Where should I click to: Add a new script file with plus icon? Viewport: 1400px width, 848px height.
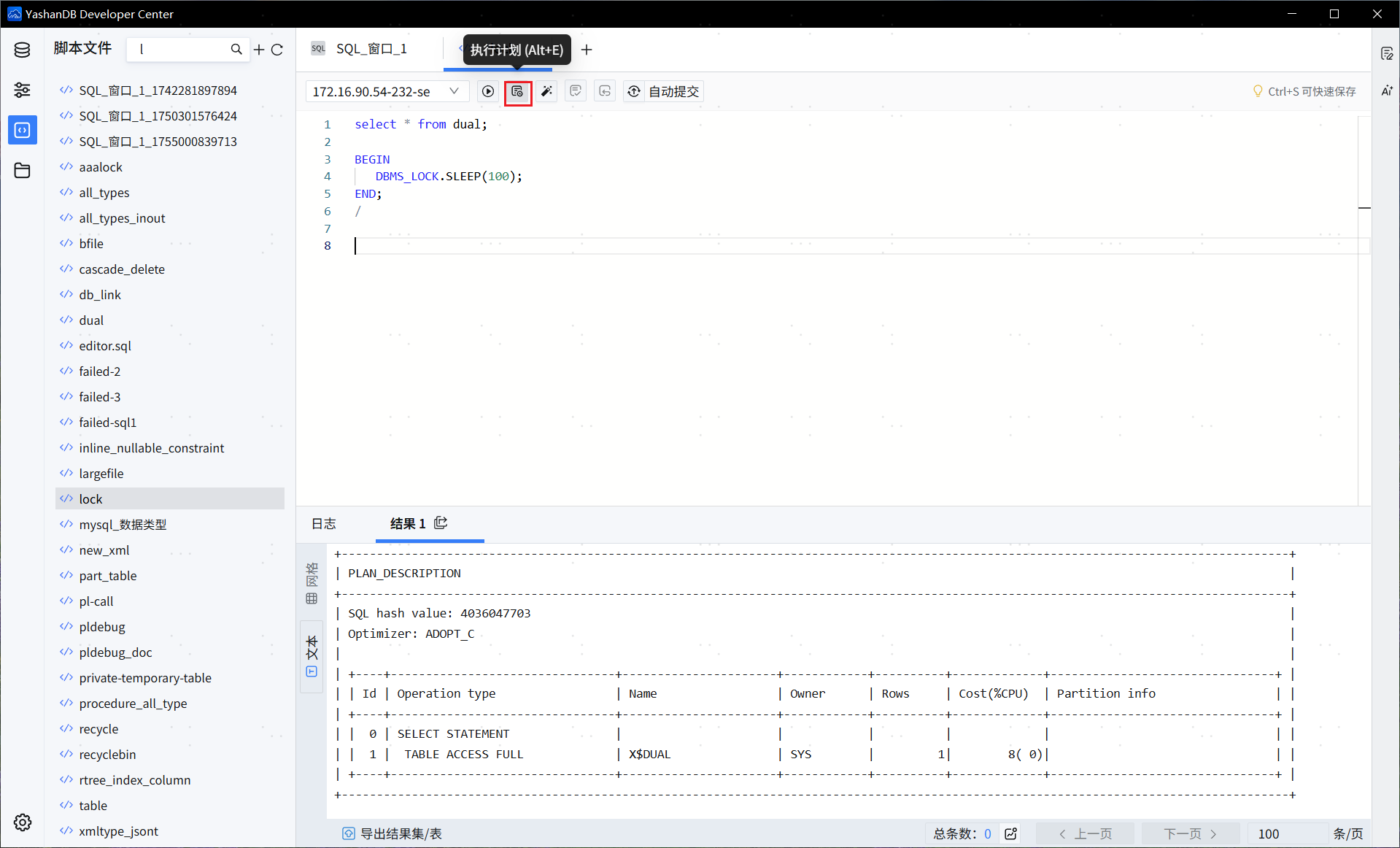pos(259,50)
